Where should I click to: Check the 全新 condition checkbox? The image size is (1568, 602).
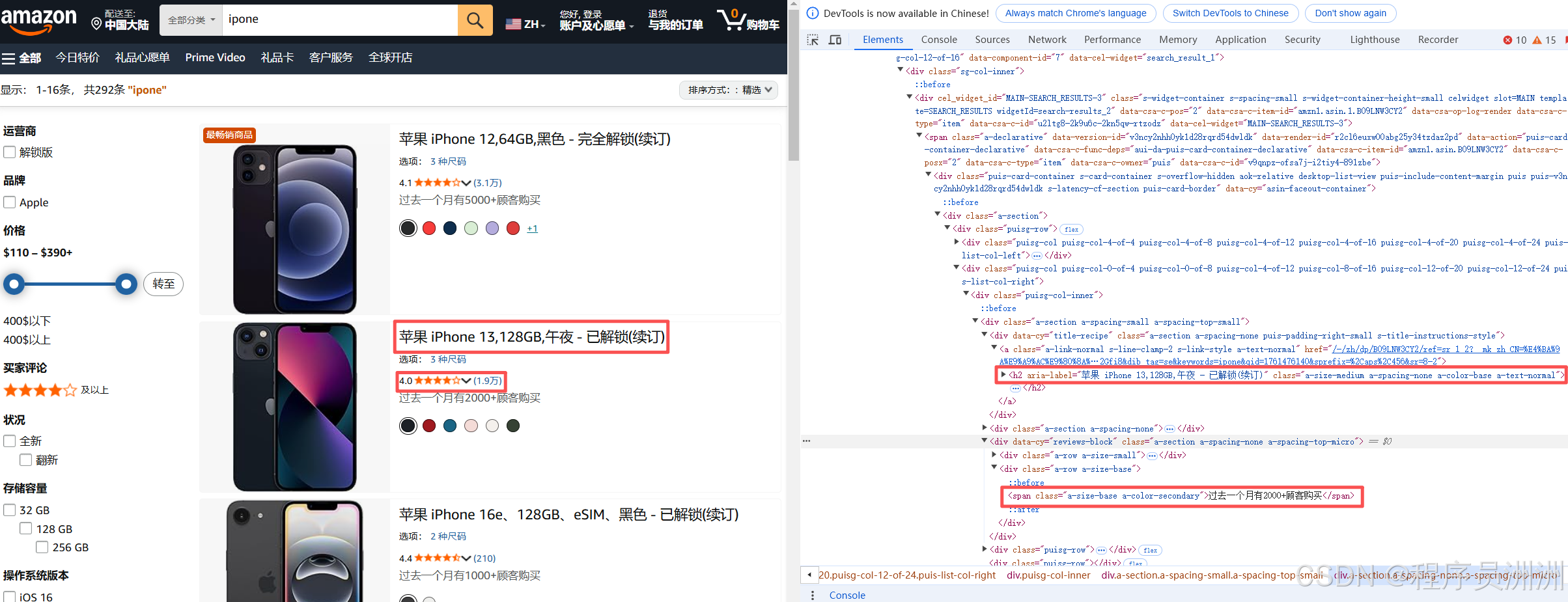[x=10, y=441]
